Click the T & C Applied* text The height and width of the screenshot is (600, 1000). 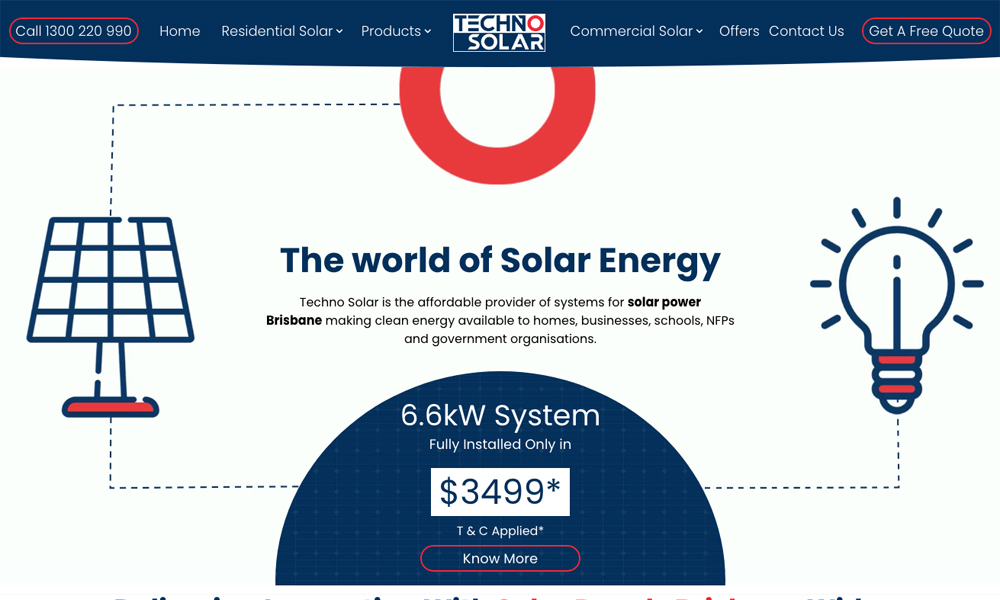[x=500, y=531]
